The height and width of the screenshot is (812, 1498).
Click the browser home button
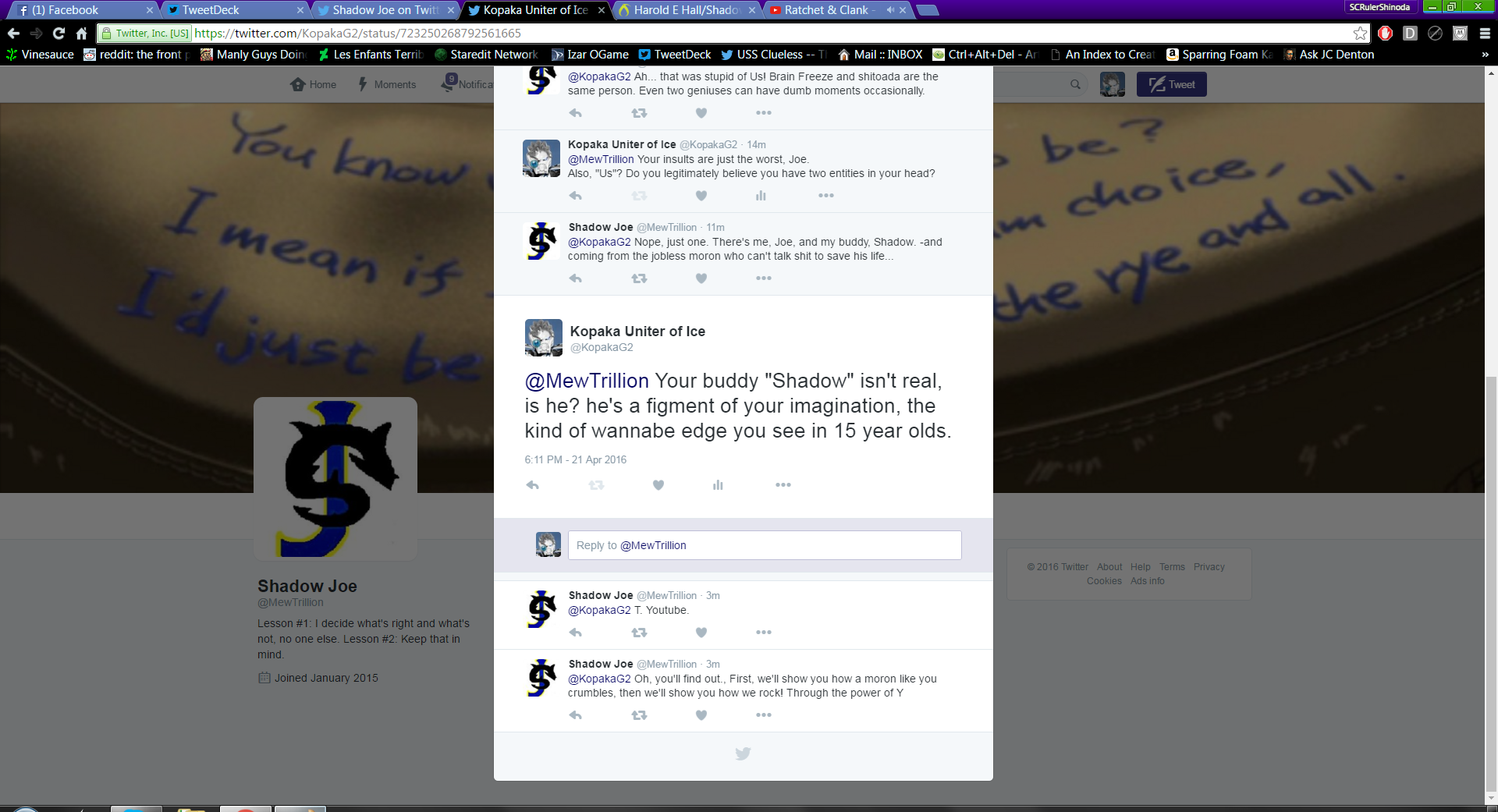[81, 34]
